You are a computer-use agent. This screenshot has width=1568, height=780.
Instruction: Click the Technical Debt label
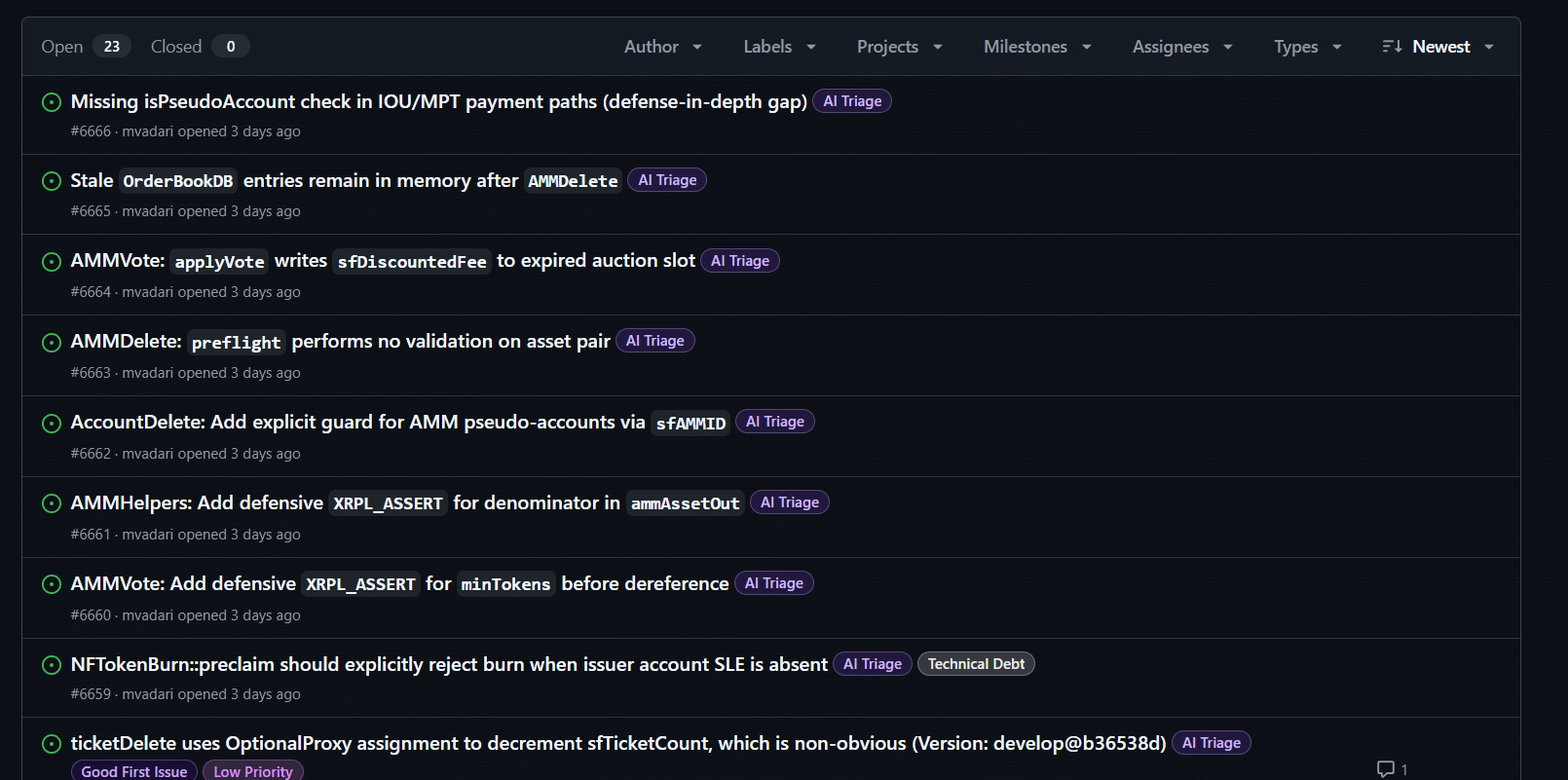point(975,664)
